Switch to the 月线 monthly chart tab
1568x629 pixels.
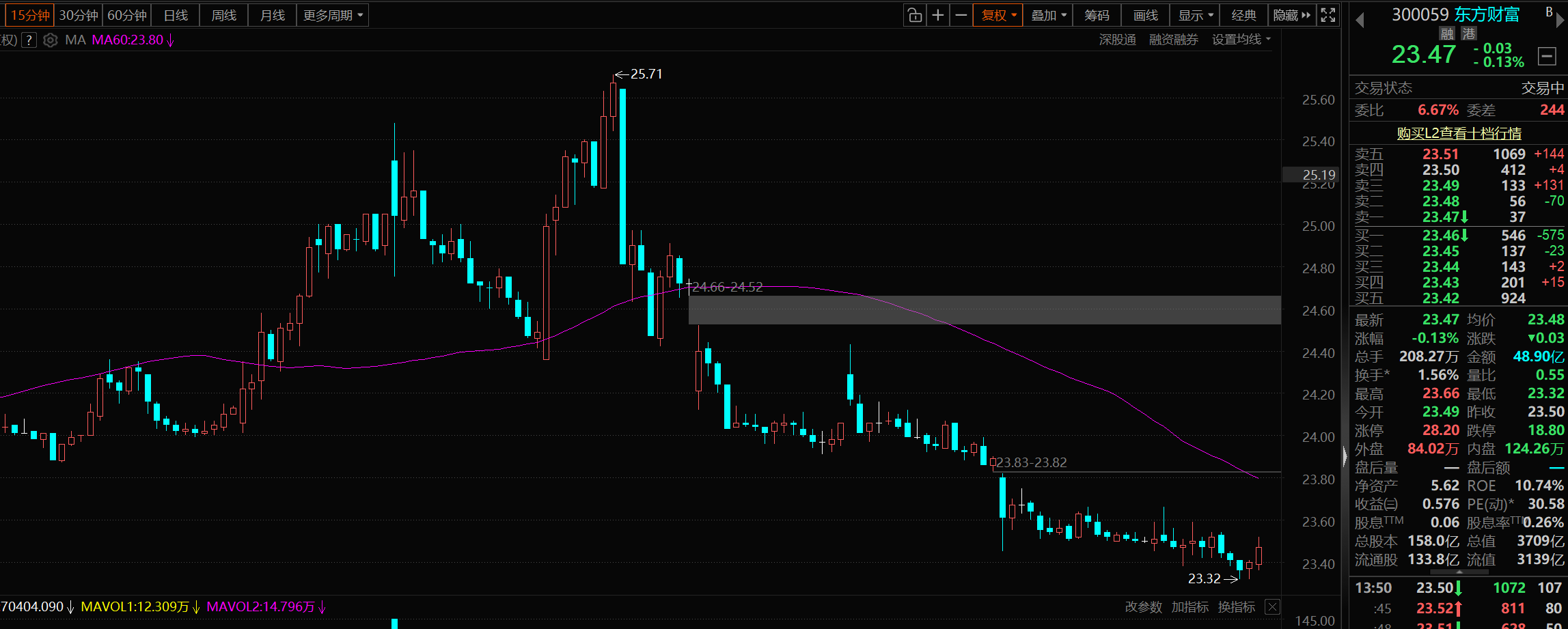(273, 15)
